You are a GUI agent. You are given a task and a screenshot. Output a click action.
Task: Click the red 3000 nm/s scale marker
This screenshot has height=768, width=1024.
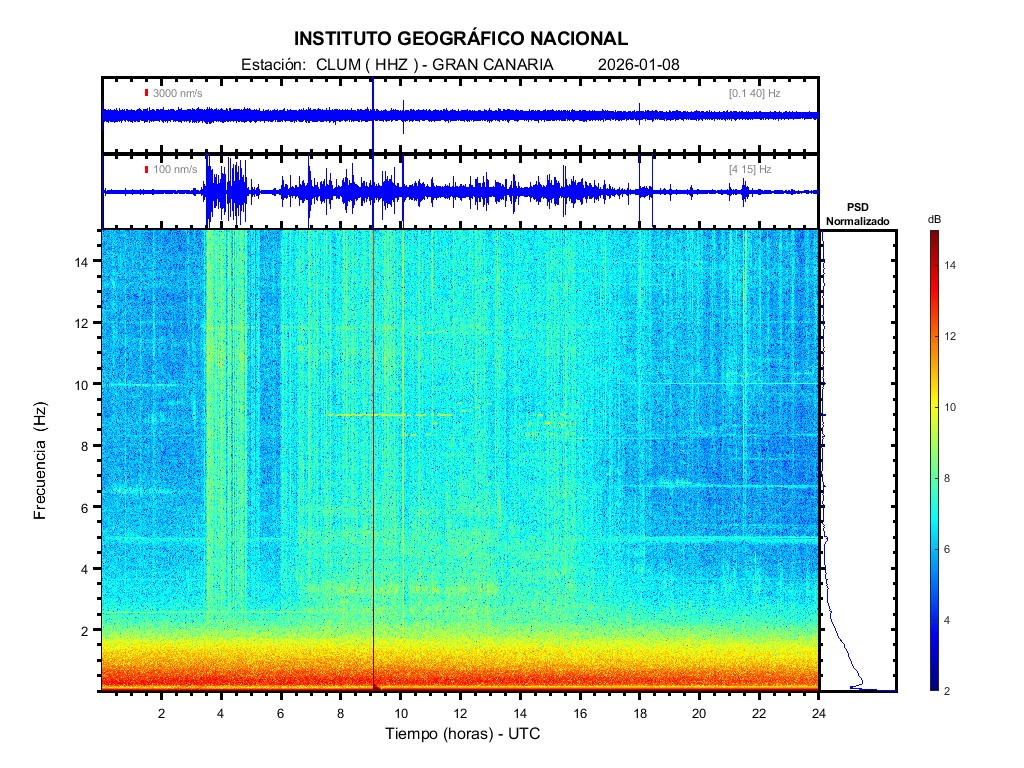coord(147,93)
